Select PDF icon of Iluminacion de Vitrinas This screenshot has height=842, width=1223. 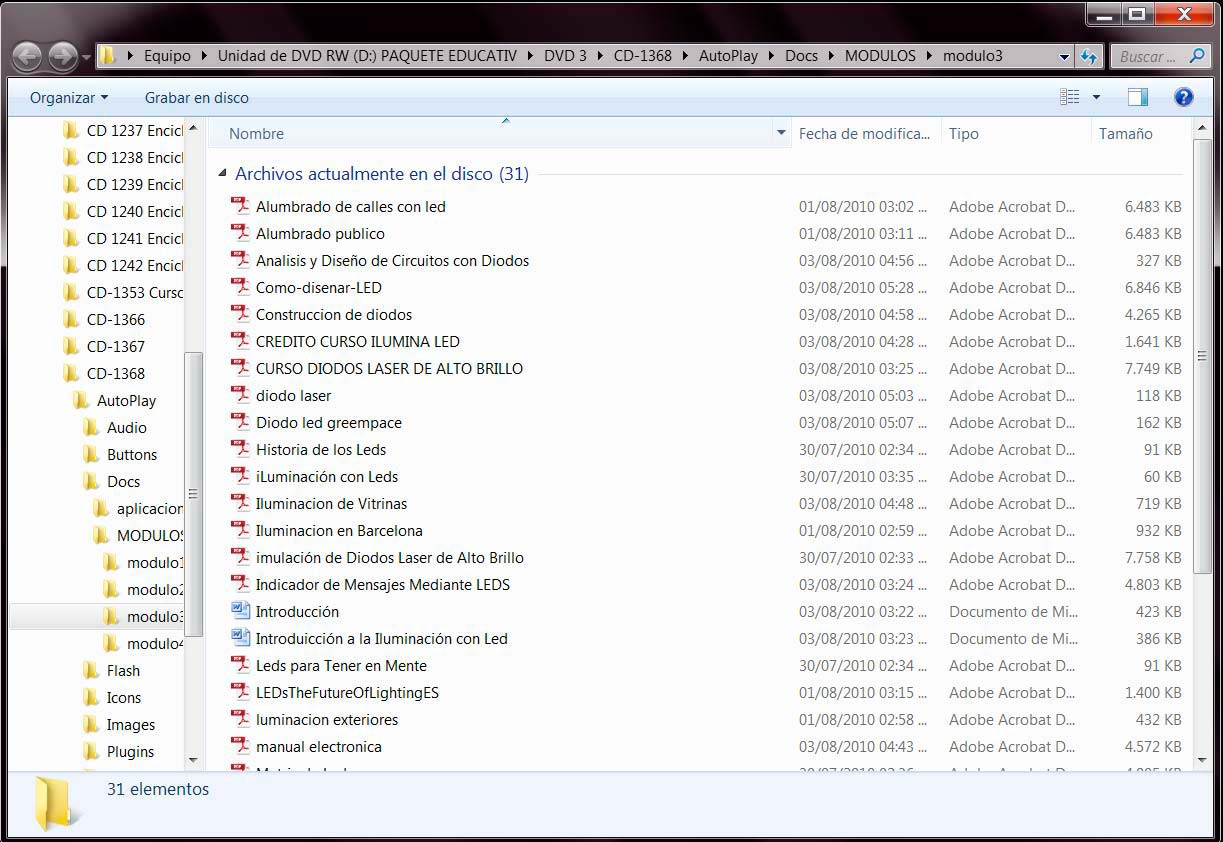coord(240,503)
